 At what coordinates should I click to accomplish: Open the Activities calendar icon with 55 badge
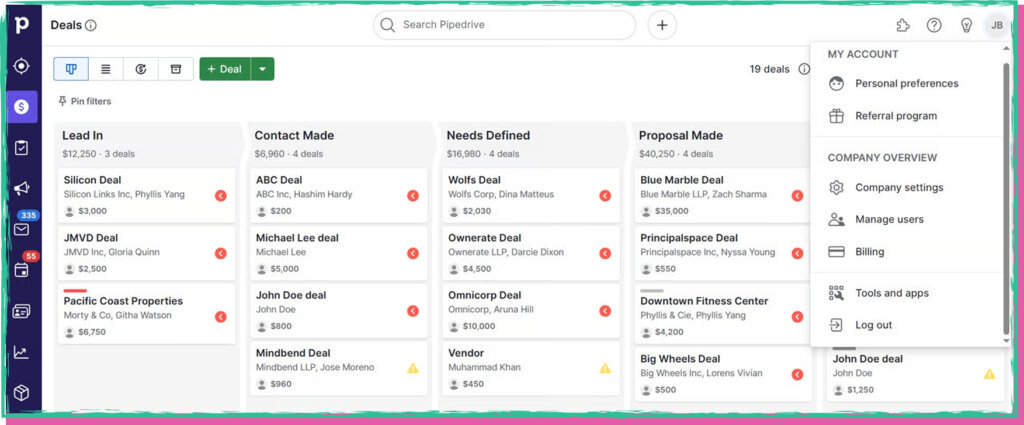22,270
